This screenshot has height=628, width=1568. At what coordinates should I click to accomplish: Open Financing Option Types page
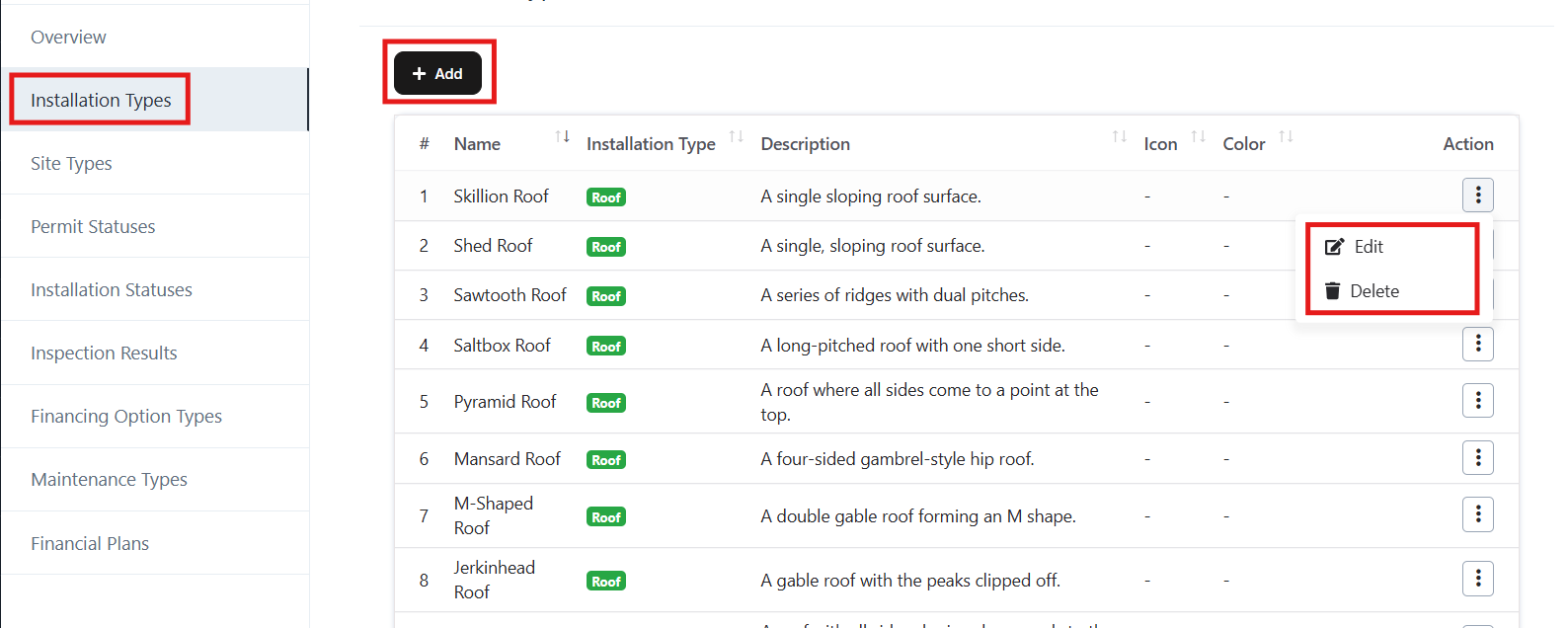click(x=126, y=417)
